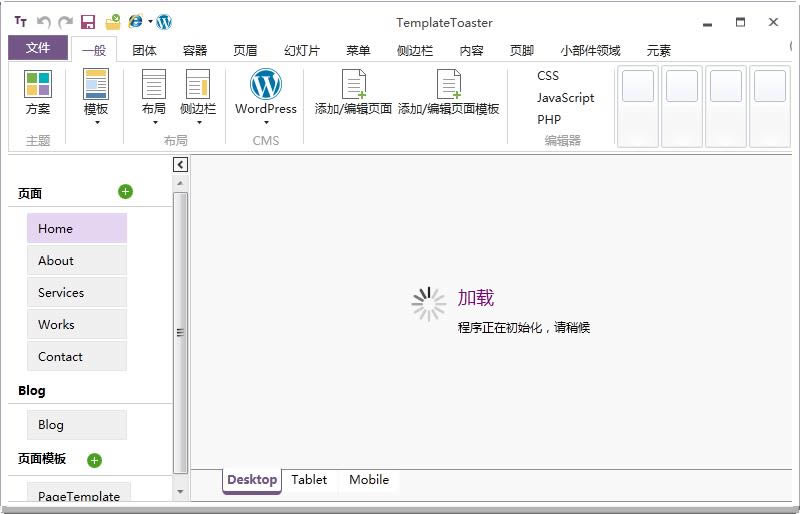Open browser preview dropdown arrow
This screenshot has height=514, width=800.
tap(151, 21)
